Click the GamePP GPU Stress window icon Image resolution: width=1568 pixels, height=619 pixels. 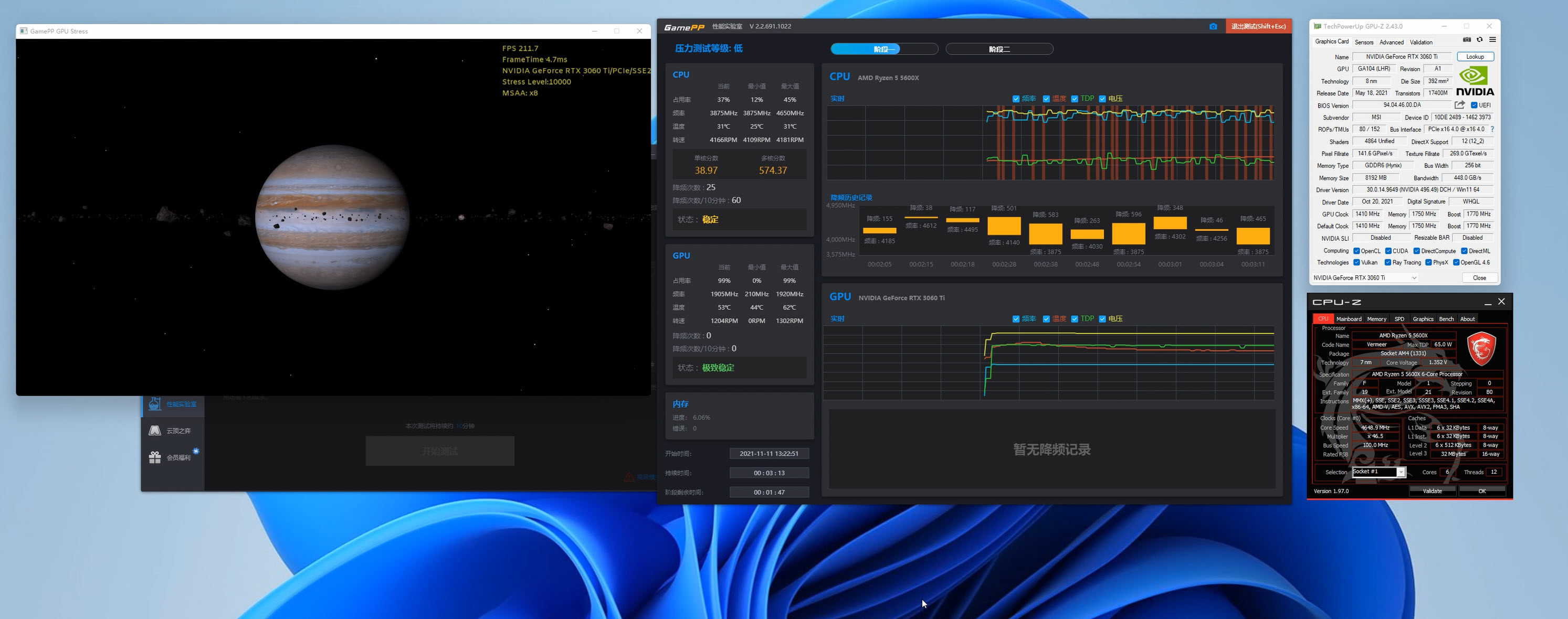(x=23, y=31)
